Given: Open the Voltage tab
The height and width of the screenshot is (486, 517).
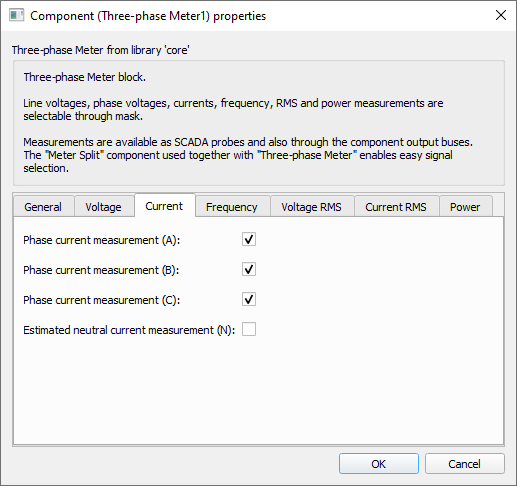Looking at the screenshot, I should tap(104, 207).
